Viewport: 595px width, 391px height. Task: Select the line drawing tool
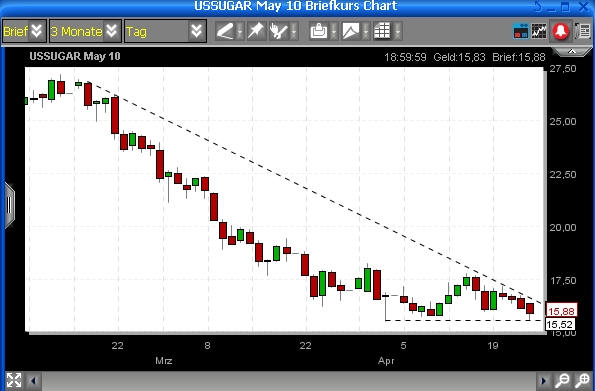pos(225,31)
